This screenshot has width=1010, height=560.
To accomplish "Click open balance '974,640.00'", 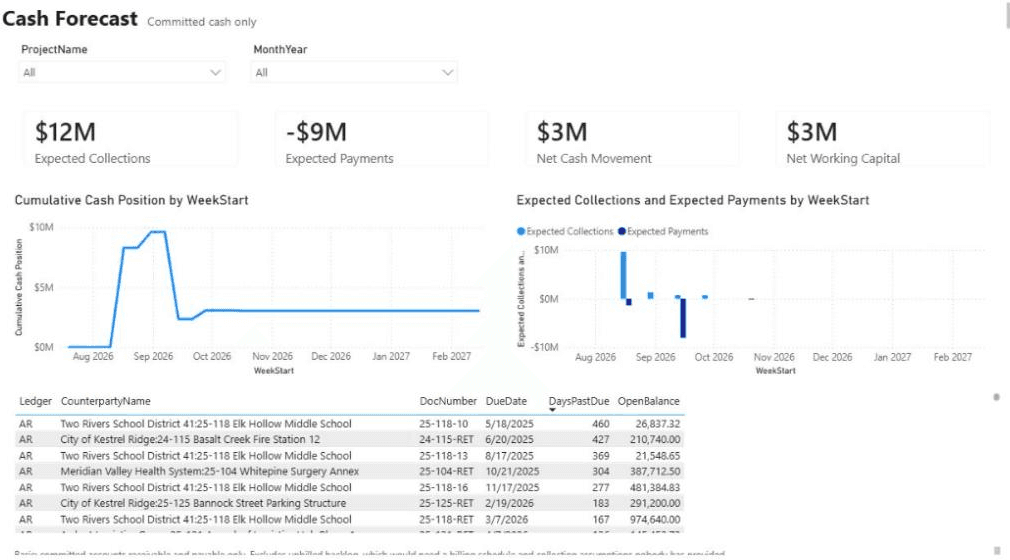I will [x=655, y=519].
